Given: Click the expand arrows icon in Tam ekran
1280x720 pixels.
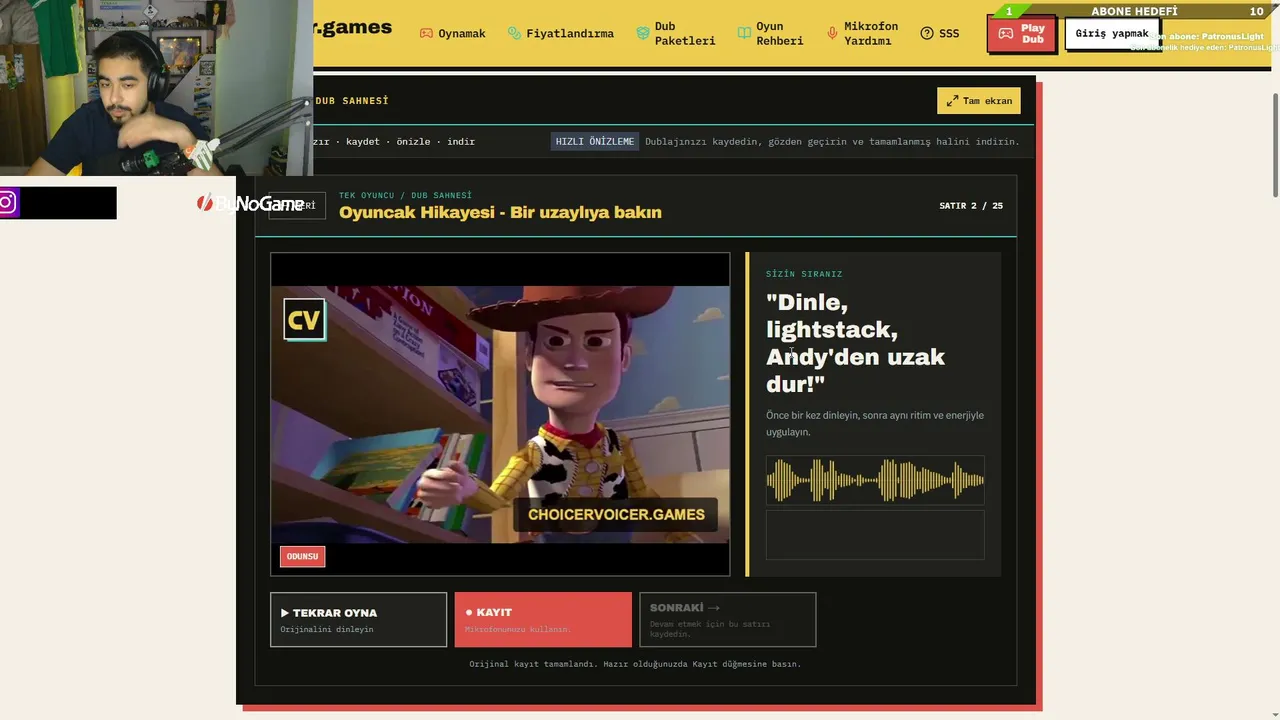Looking at the screenshot, I should pos(952,101).
